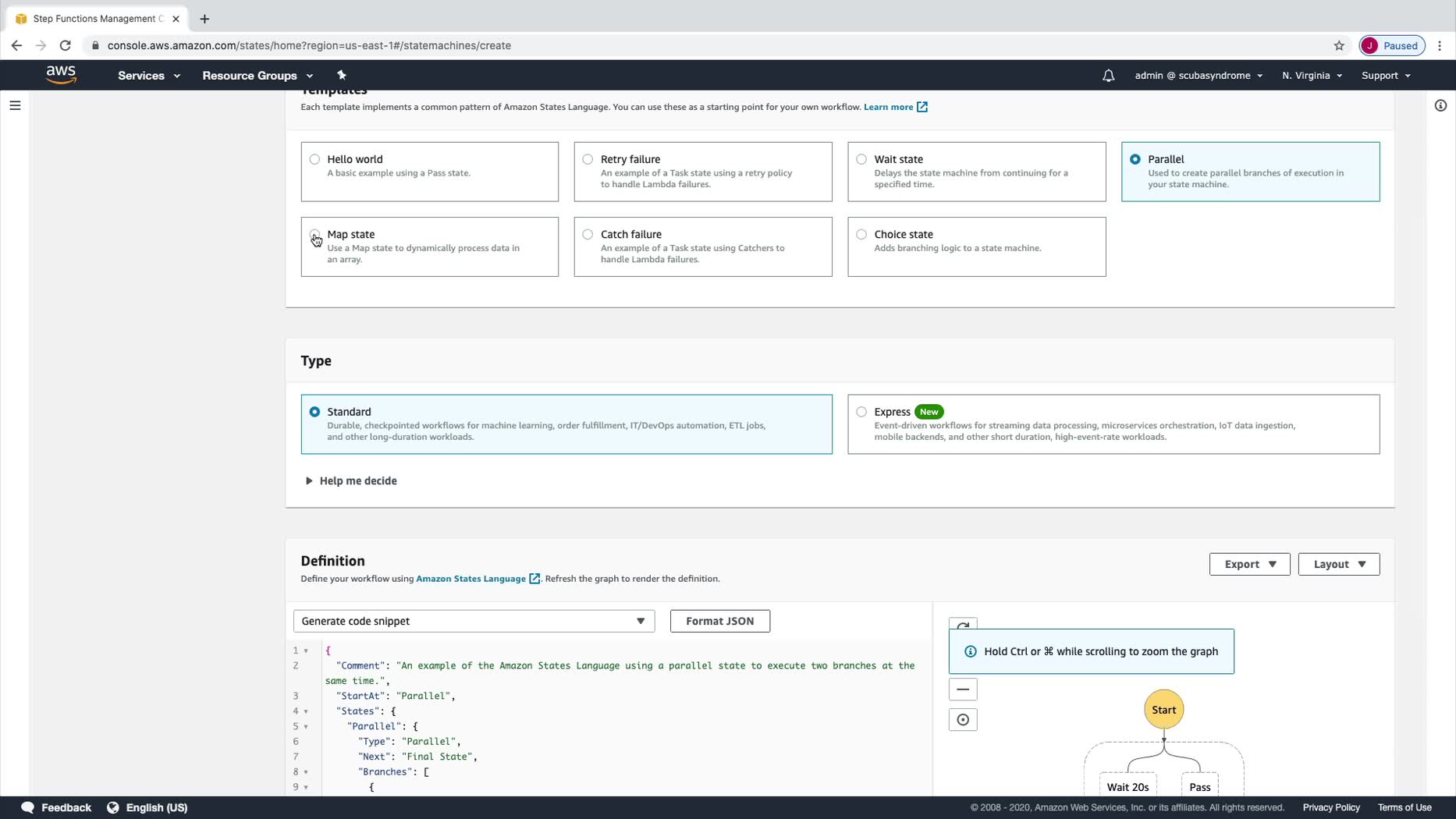Choose the Express workflow type

click(x=1113, y=424)
